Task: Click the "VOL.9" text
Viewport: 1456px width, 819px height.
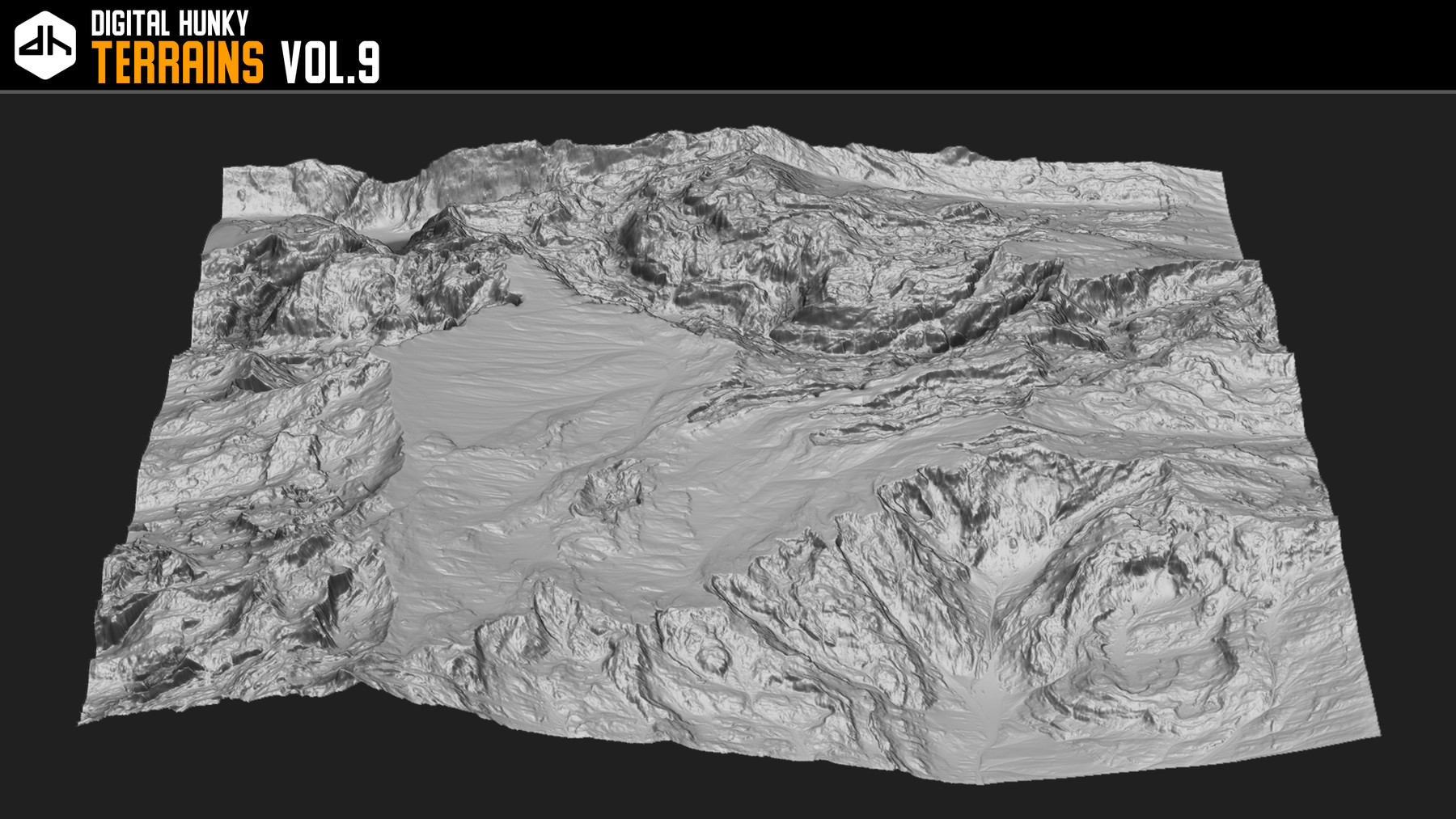Action: coord(330,63)
